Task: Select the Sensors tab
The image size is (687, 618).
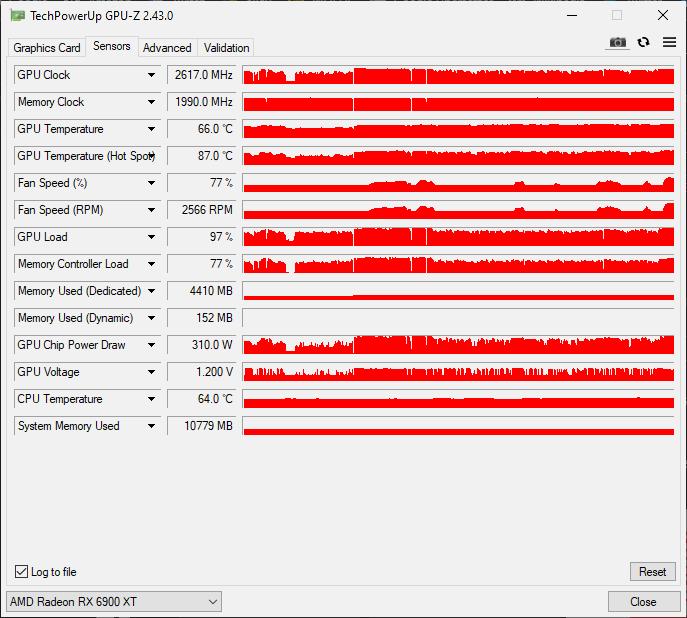Action: pos(112,46)
